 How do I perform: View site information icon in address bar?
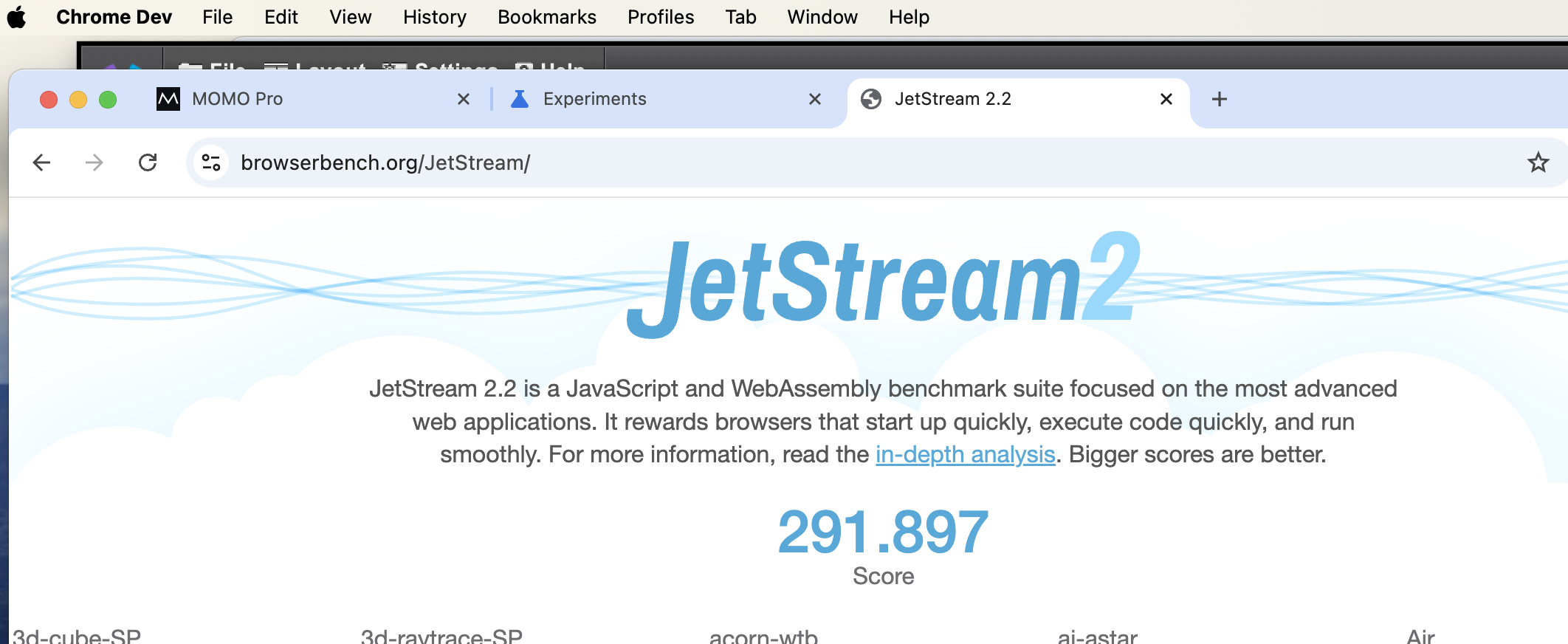(211, 162)
